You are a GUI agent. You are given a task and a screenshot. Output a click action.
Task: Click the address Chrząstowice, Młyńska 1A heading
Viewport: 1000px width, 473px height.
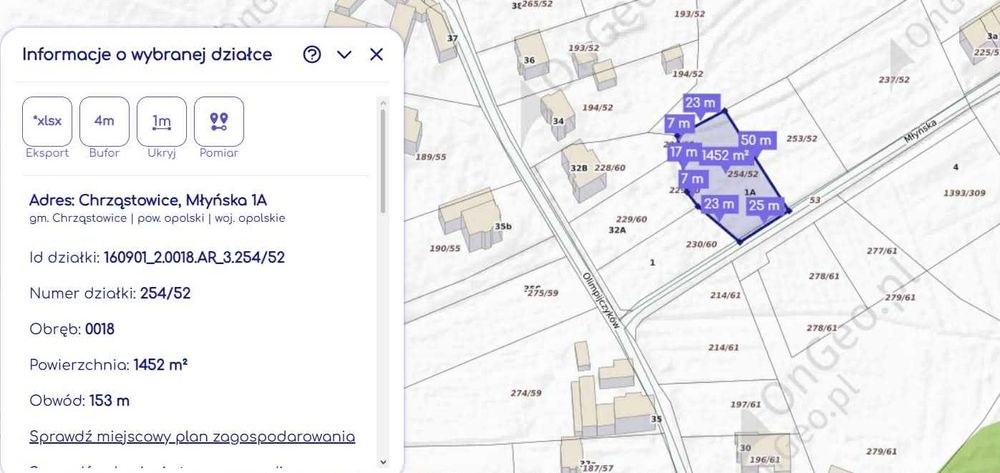click(x=148, y=200)
